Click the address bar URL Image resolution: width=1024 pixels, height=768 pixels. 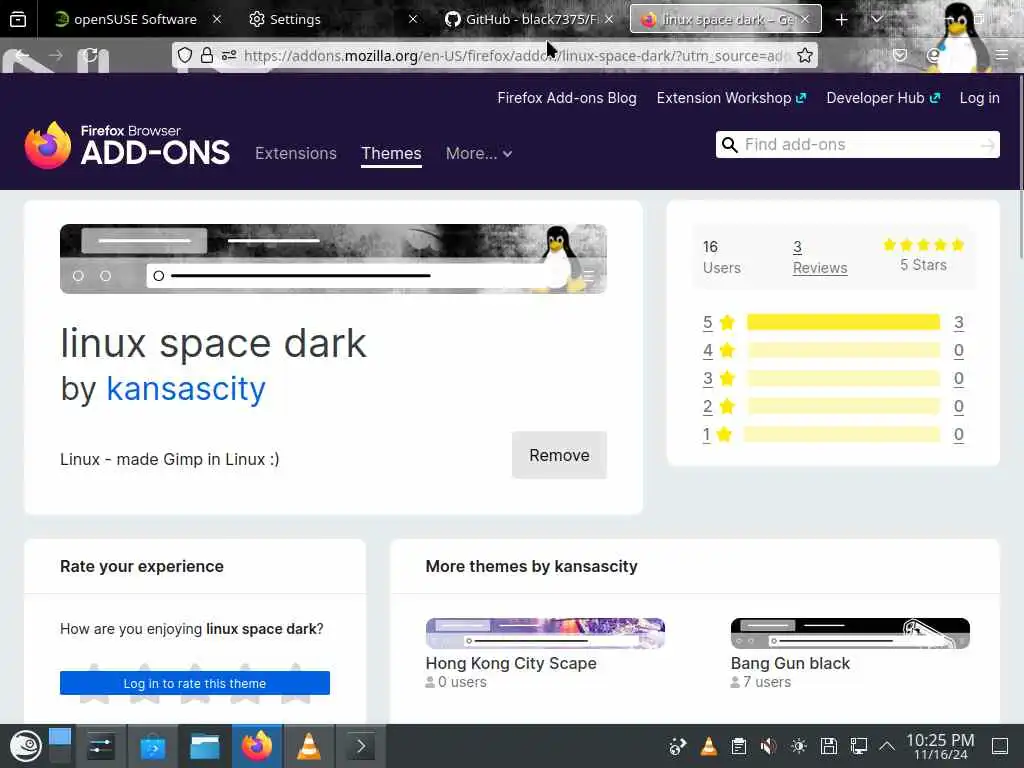[516, 56]
